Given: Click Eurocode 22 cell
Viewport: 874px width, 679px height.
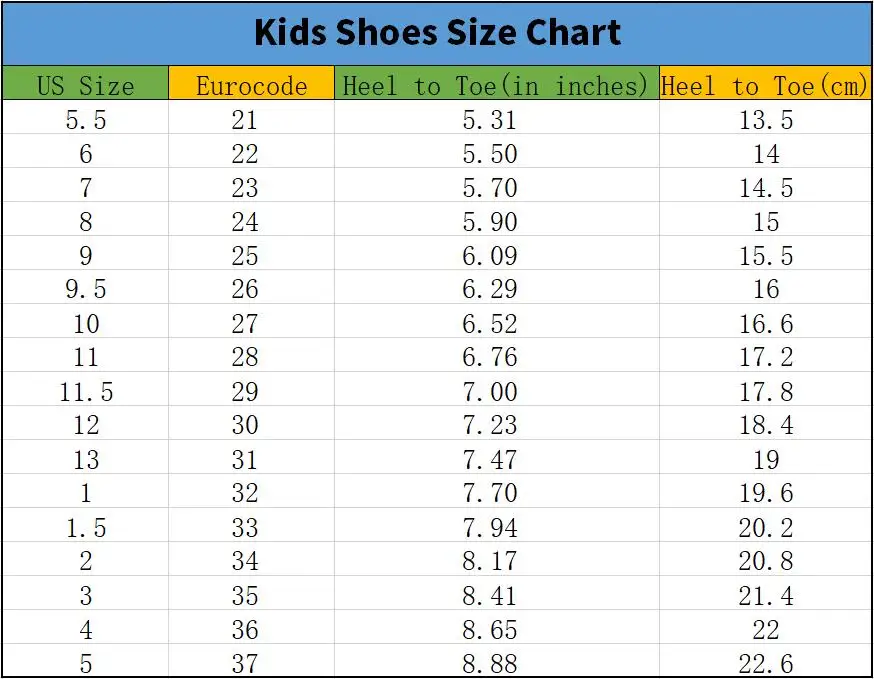Looking at the screenshot, I should 245,154.
